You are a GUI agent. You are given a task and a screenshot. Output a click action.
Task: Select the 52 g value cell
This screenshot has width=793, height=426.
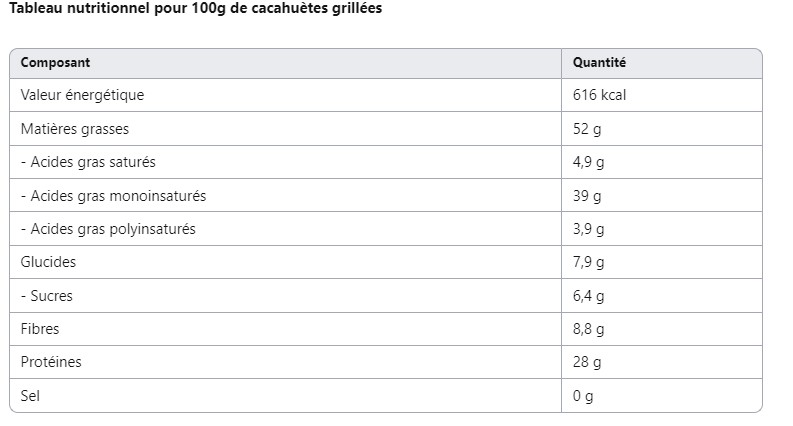coord(587,129)
